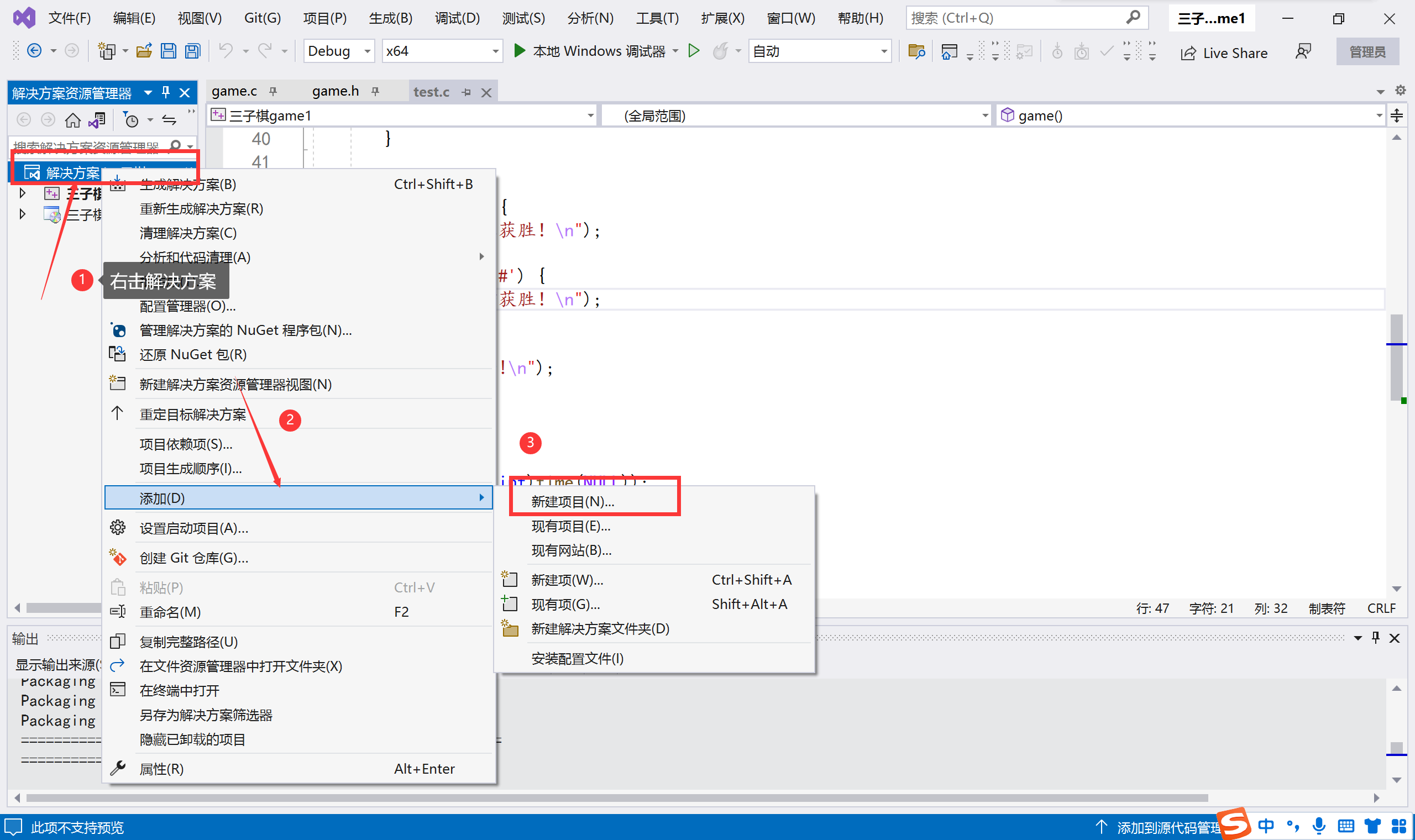This screenshot has width=1415, height=840.
Task: Toggle the Solution Explorer auto-hide pin
Action: [166, 92]
